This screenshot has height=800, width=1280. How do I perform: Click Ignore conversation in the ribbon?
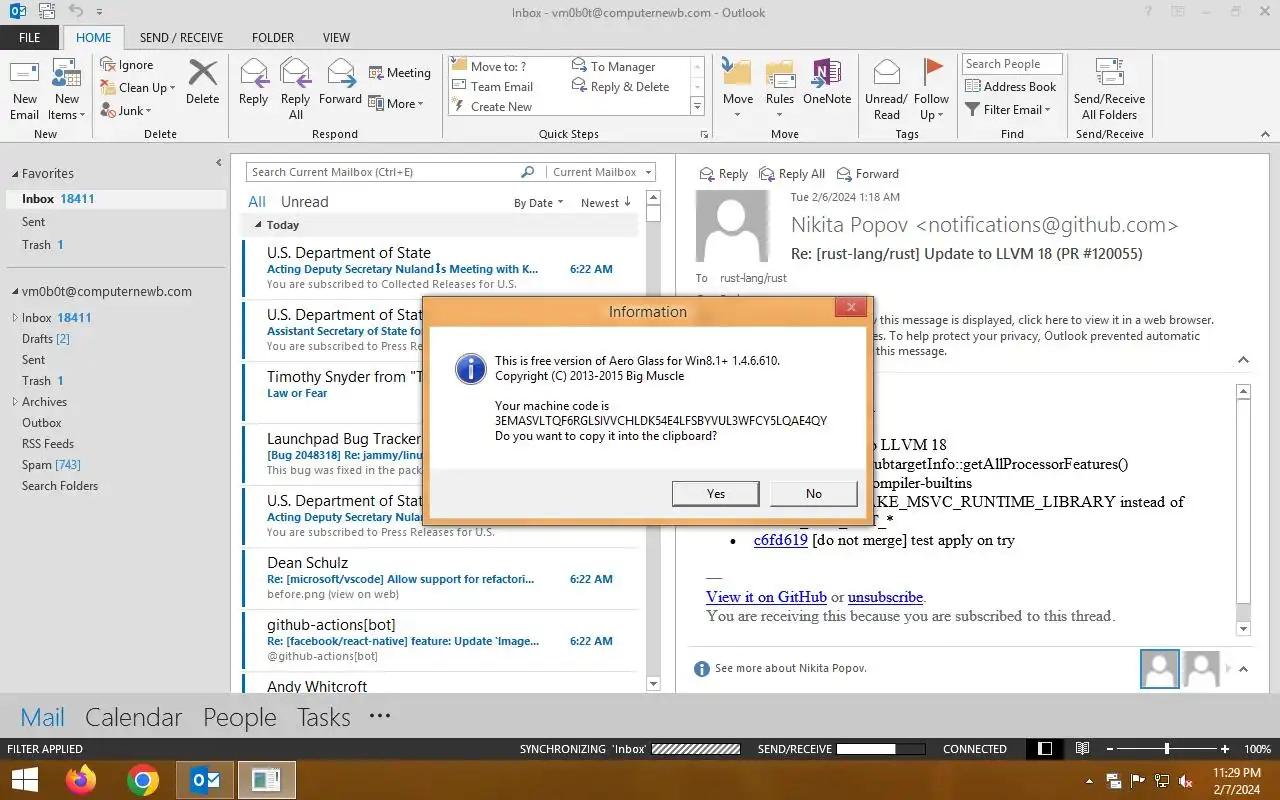point(127,65)
